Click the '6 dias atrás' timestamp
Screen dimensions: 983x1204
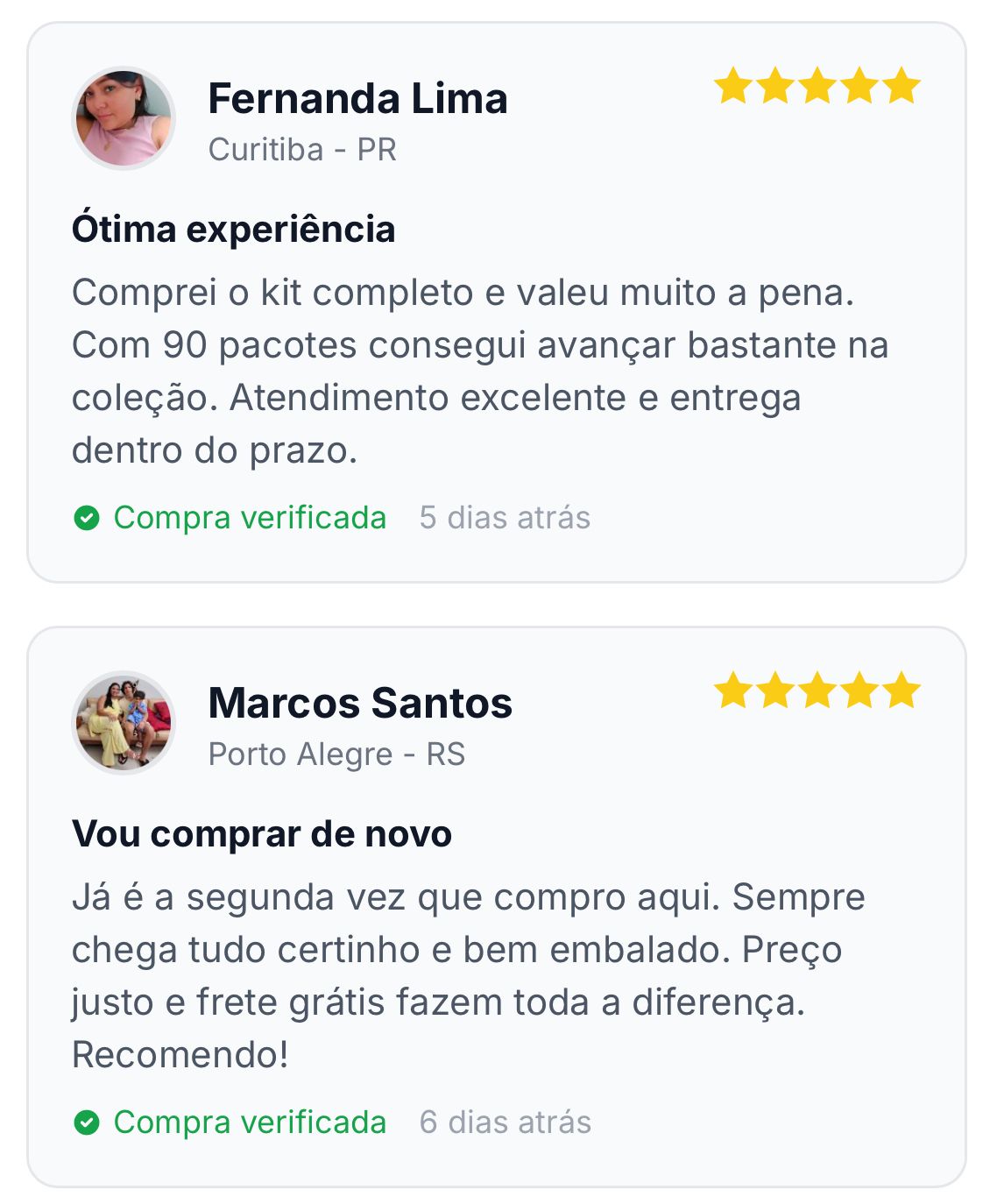(x=505, y=1123)
